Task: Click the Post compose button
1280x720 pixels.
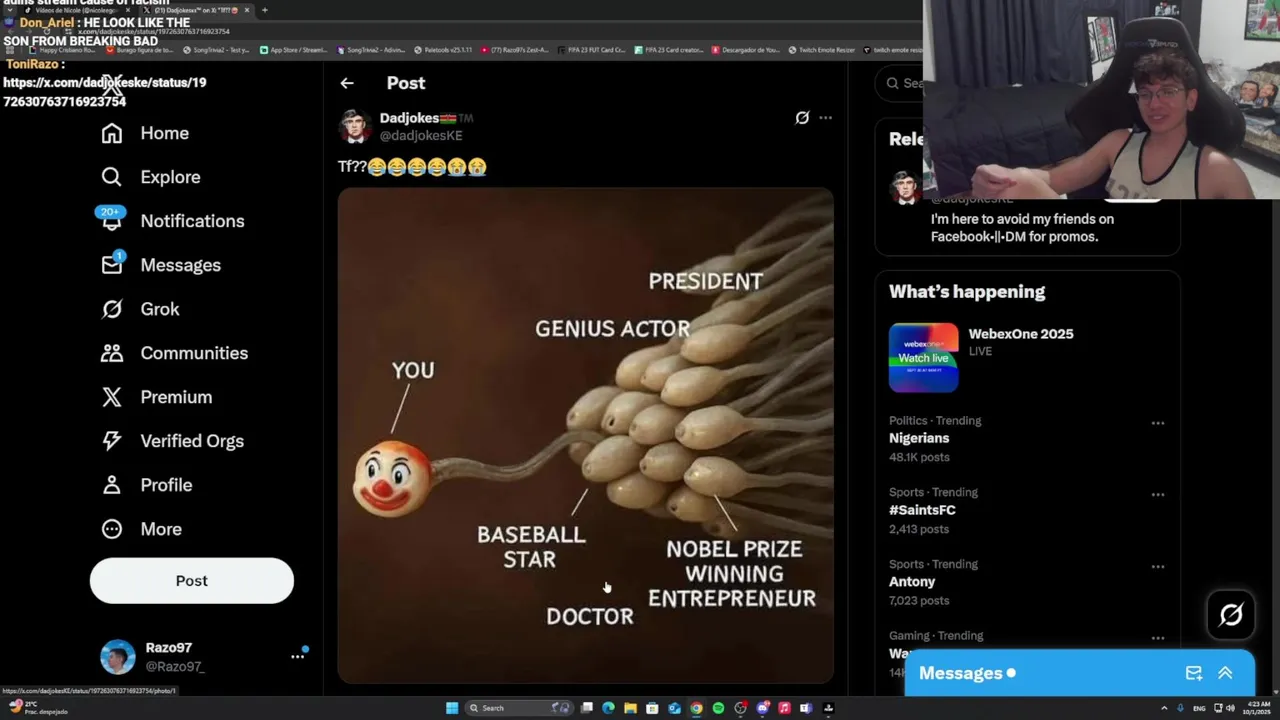Action: coord(192,581)
